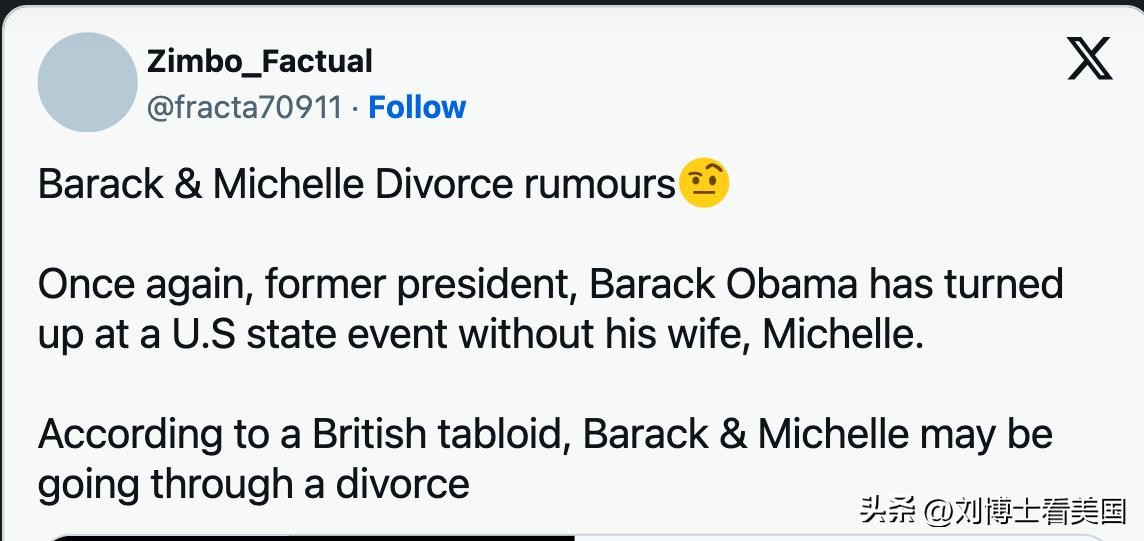Click the @fracta70911 handle

tap(245, 107)
